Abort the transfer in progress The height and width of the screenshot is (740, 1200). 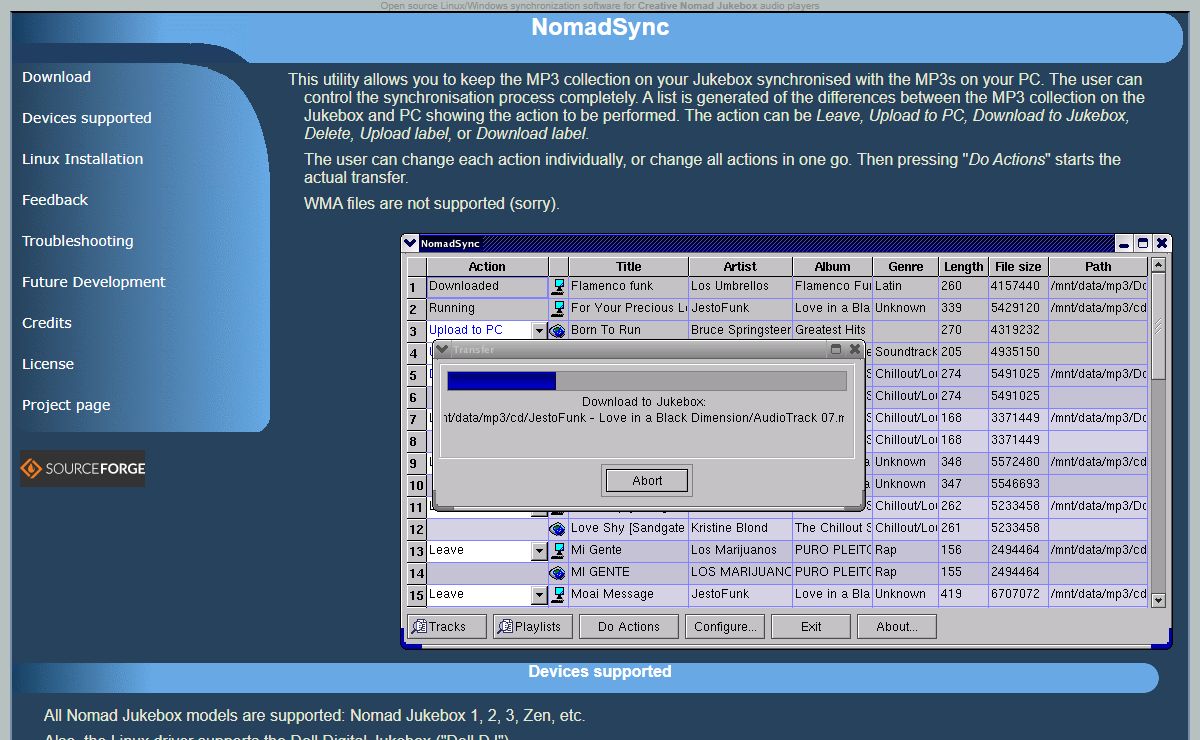[x=647, y=481]
